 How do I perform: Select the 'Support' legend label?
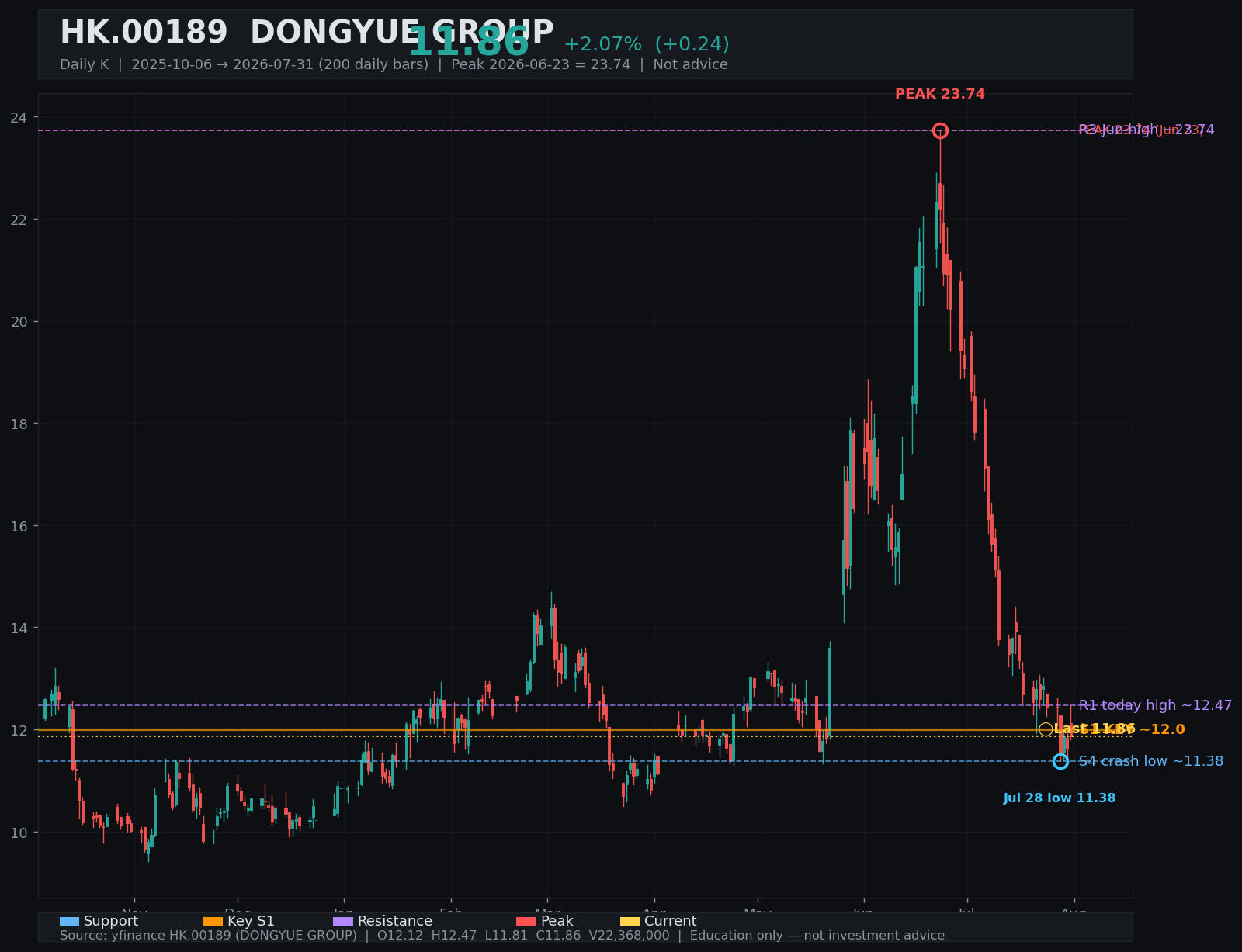tap(111, 921)
